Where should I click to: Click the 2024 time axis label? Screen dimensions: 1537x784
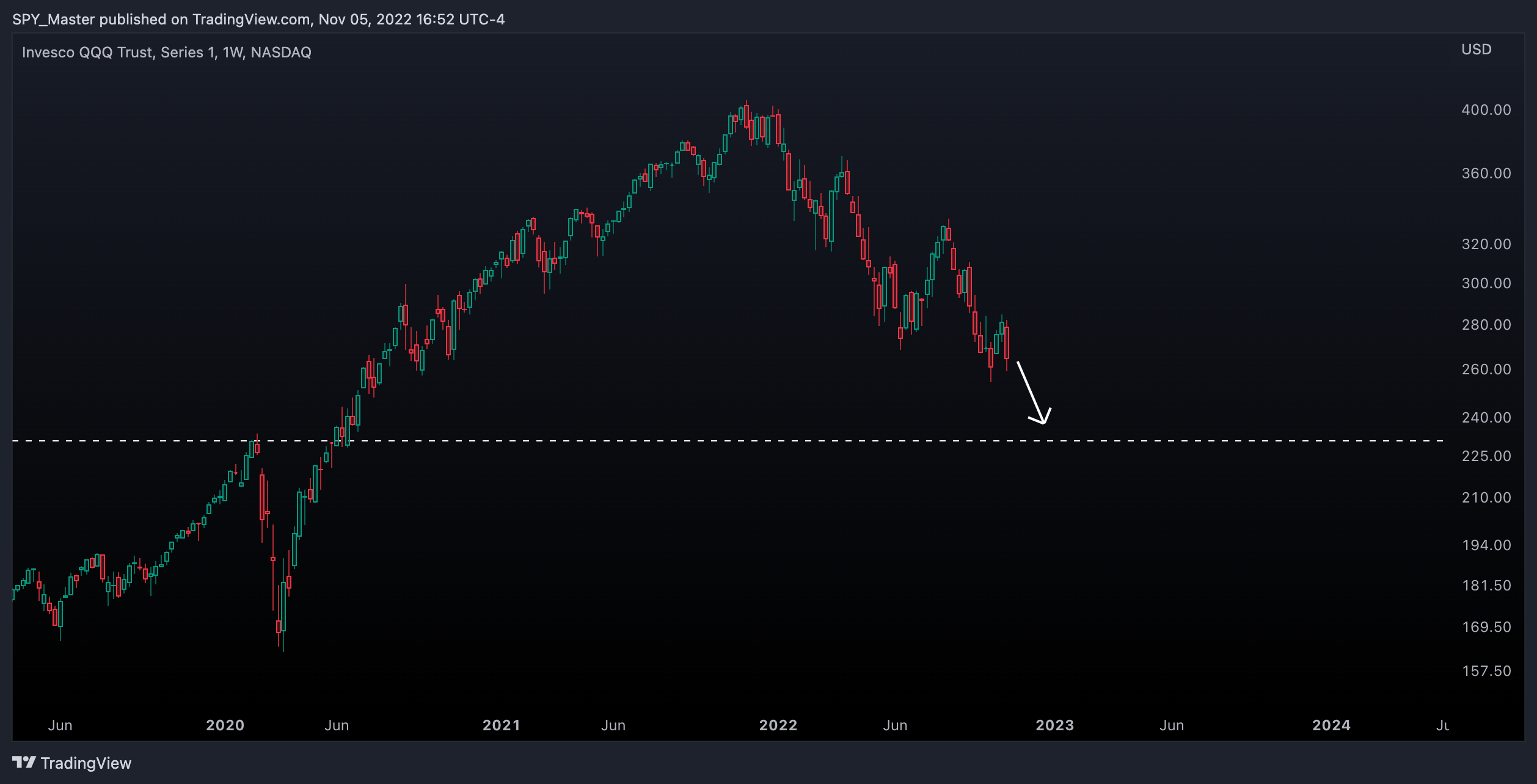[1332, 725]
